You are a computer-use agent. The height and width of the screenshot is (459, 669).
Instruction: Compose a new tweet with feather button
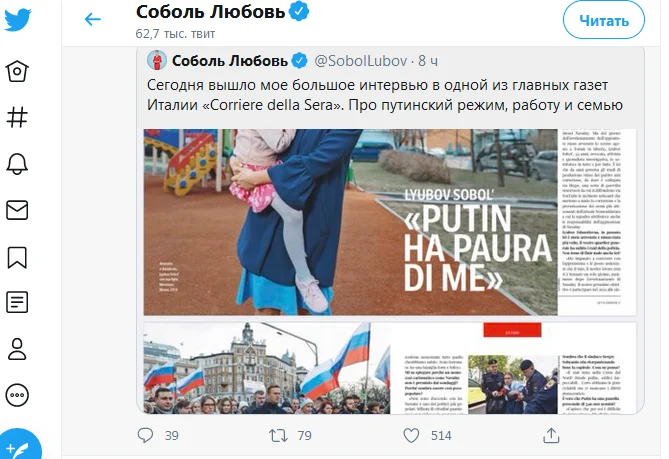point(19,446)
